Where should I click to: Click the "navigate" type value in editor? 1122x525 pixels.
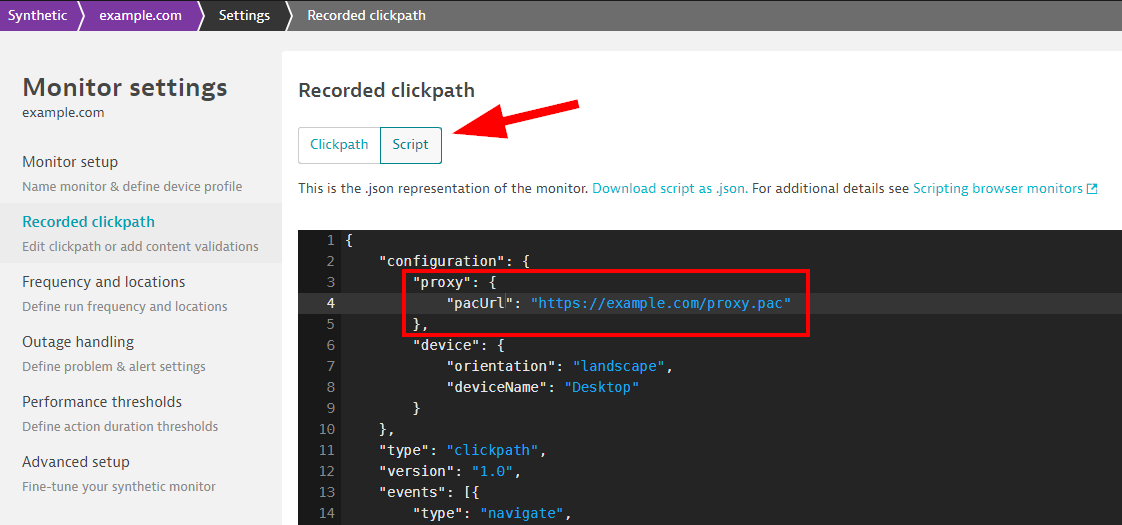coord(524,514)
